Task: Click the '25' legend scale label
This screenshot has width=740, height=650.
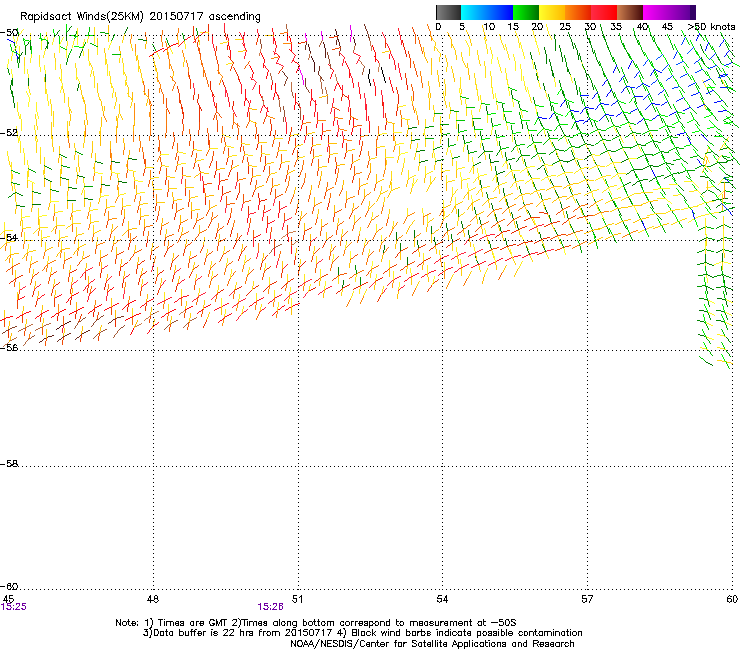Action: click(565, 27)
